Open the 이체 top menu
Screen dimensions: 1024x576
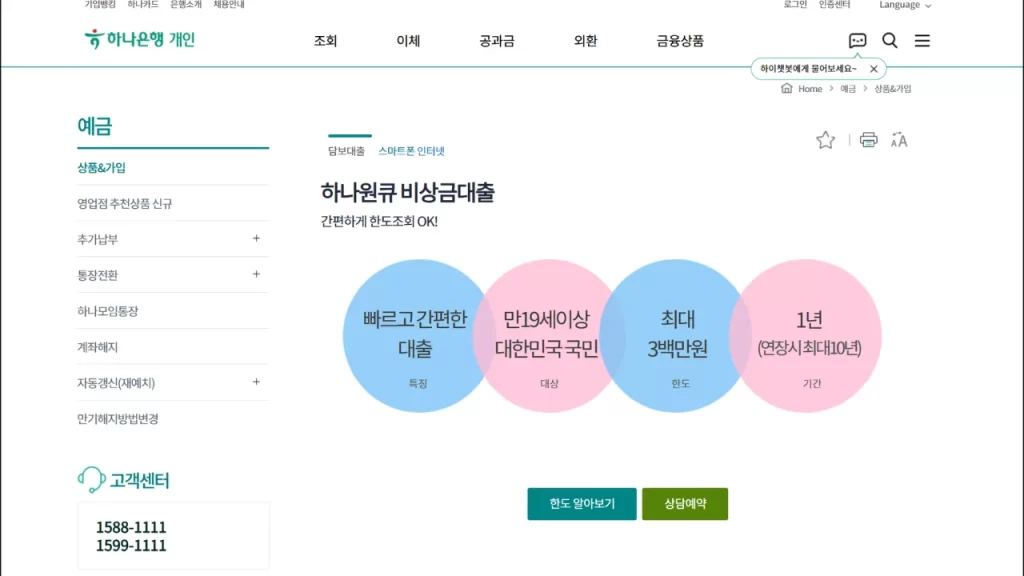[408, 40]
